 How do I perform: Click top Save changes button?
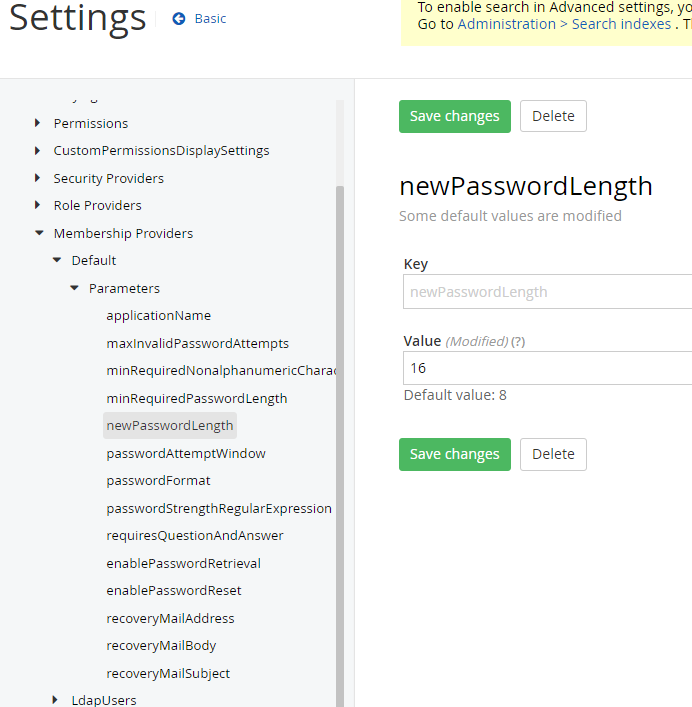(x=454, y=116)
